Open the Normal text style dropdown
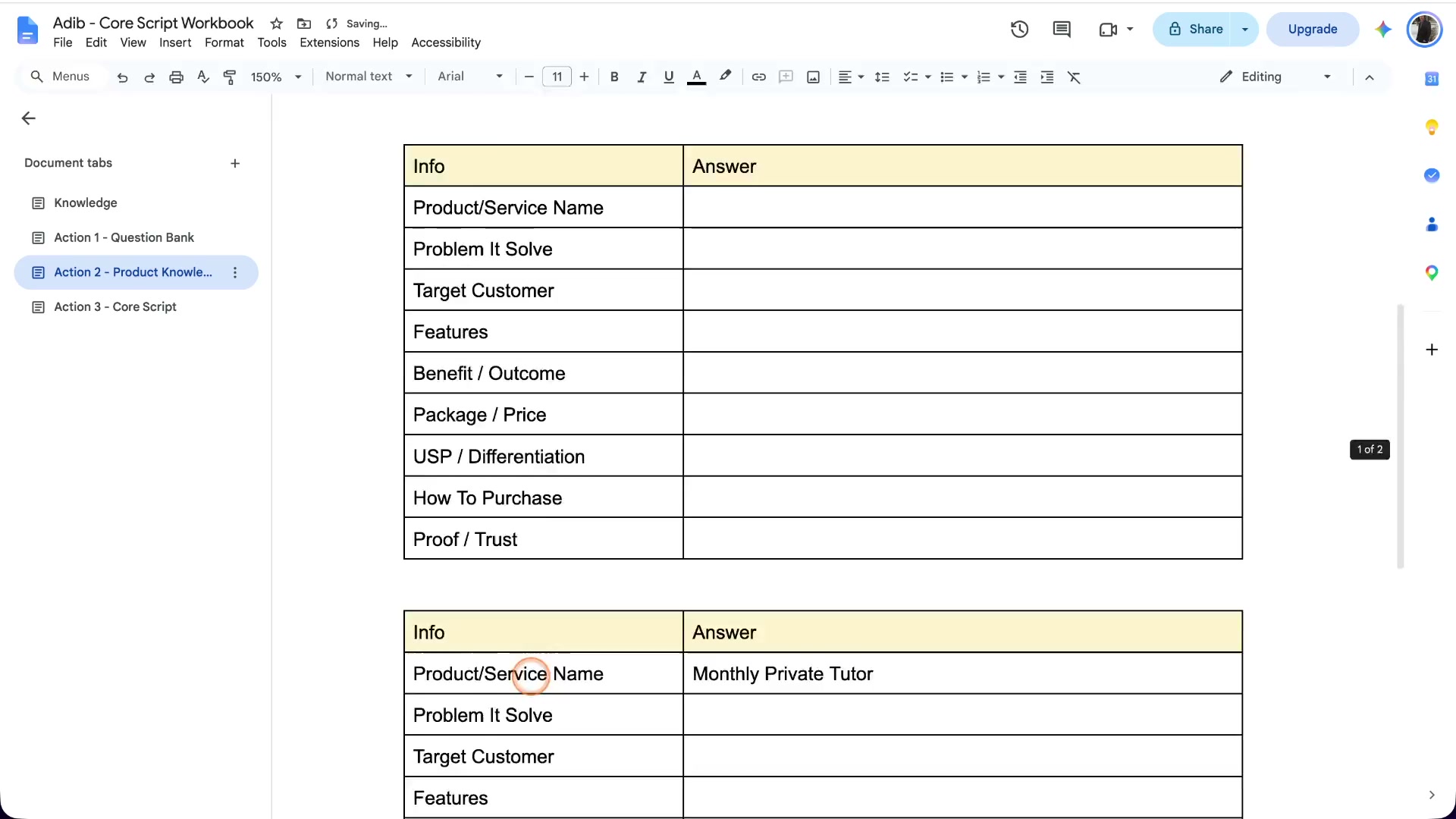This screenshot has height=819, width=1456. pyautogui.click(x=369, y=77)
